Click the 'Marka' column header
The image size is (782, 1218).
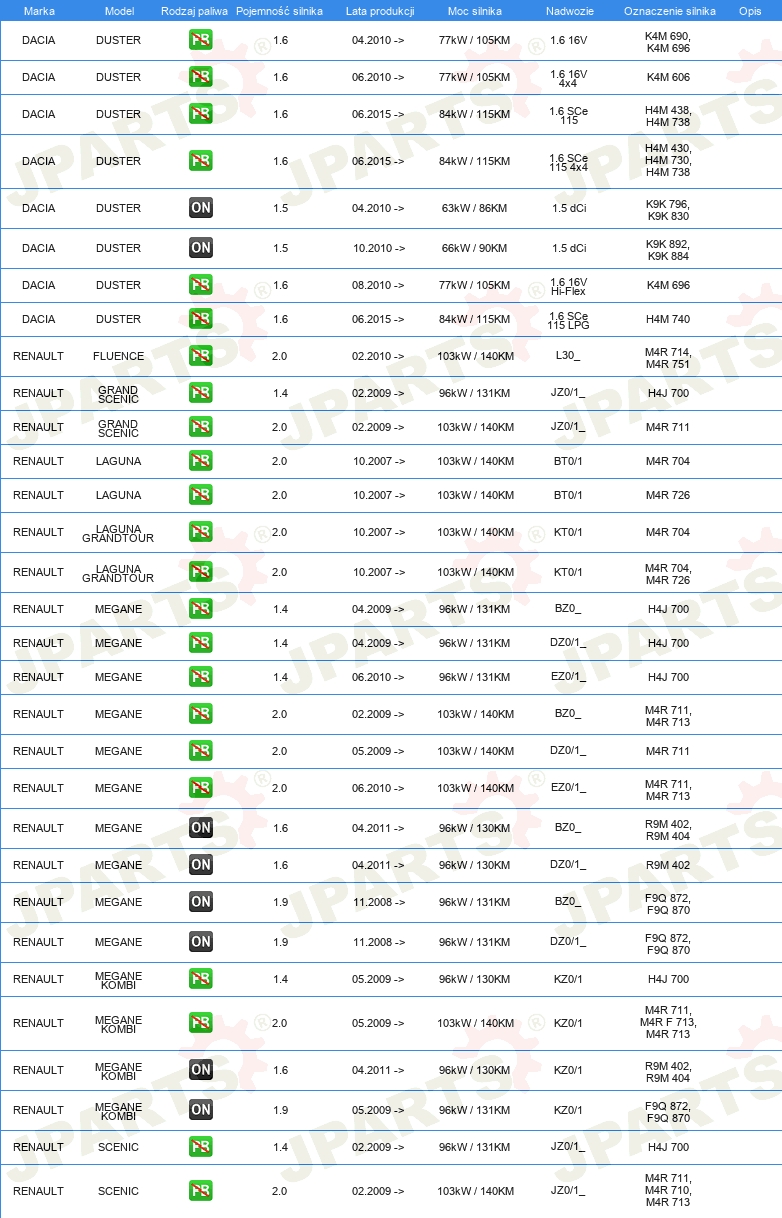[x=39, y=11]
